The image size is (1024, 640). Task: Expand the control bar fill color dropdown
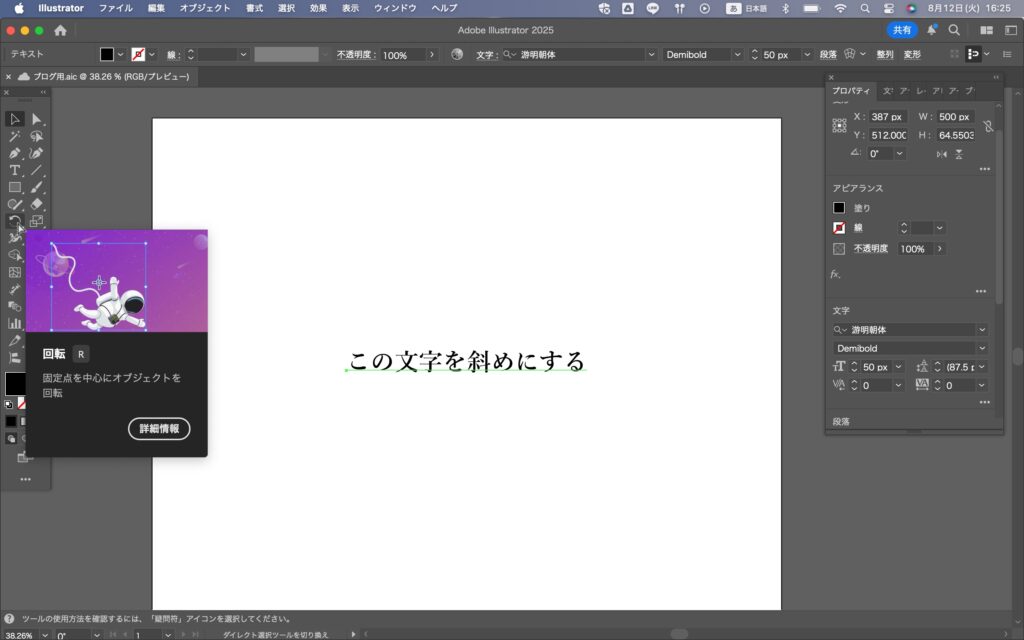[120, 54]
